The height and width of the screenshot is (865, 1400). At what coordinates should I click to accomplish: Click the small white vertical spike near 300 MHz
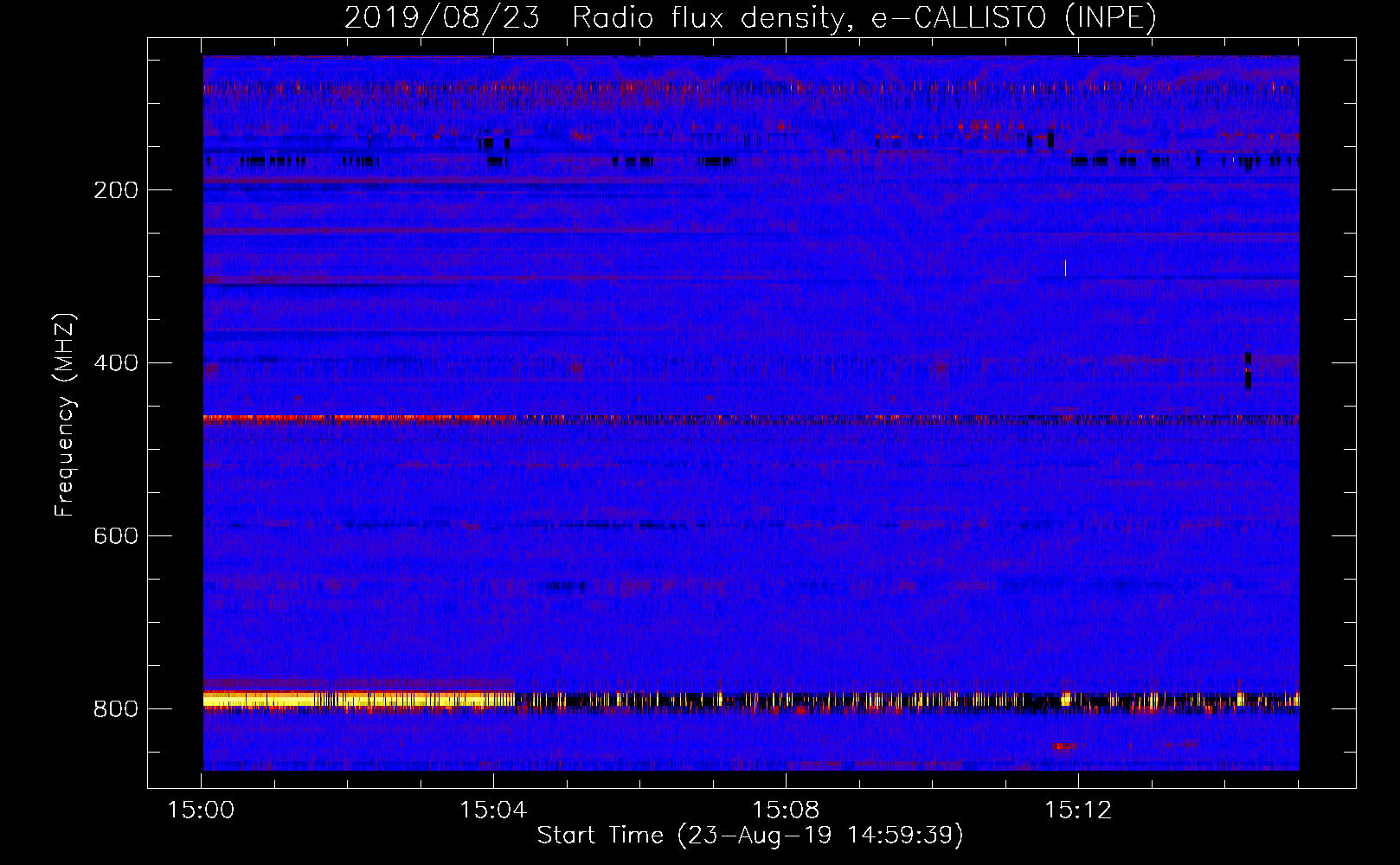coord(1065,268)
